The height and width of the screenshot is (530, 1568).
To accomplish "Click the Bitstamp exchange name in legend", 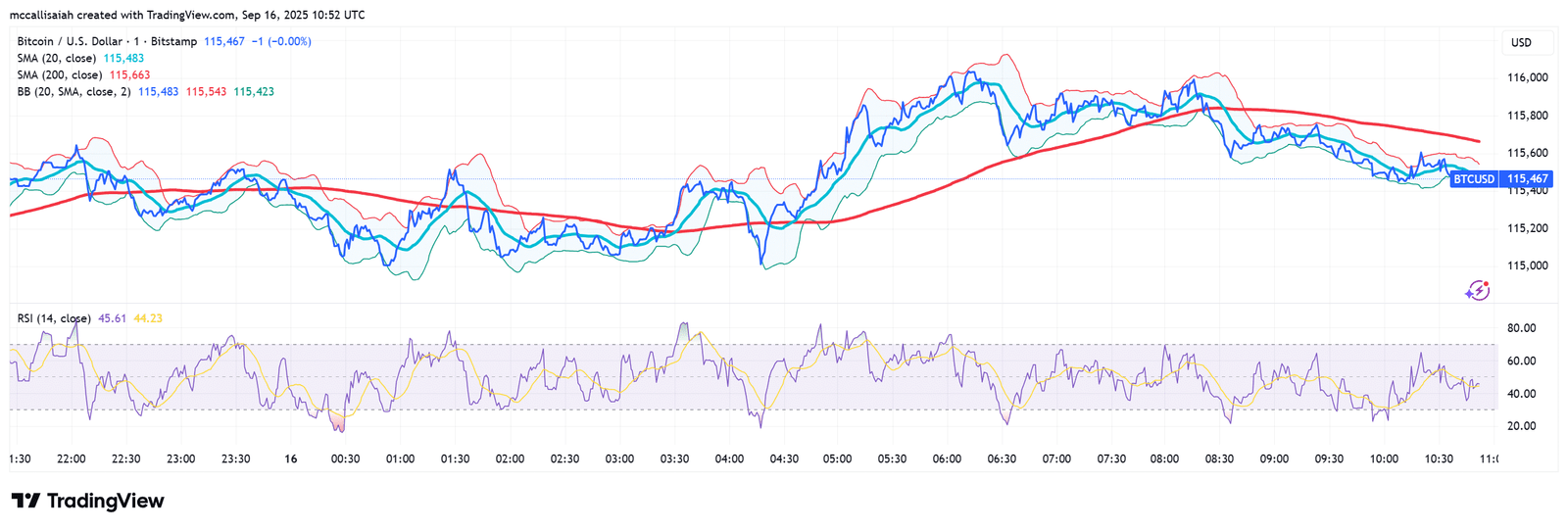I will coord(173,42).
